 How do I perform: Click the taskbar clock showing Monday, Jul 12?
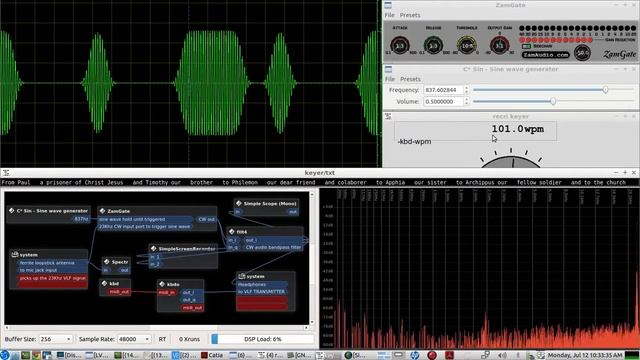pos(585,356)
